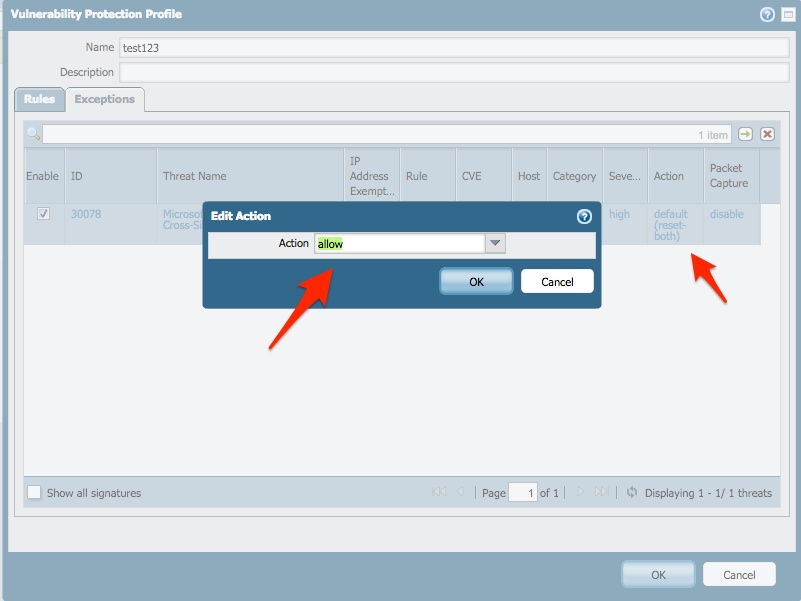This screenshot has width=801, height=601.
Task: Click the Description input field
Action: click(454, 72)
